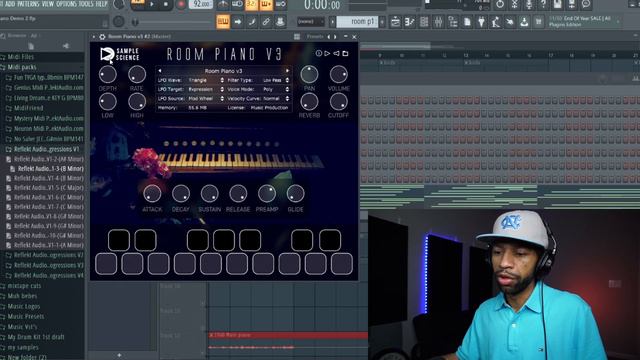Image resolution: width=640 pixels, height=360 pixels.
Task: Click the ATTACK knob in Room Piano
Action: pos(152,193)
